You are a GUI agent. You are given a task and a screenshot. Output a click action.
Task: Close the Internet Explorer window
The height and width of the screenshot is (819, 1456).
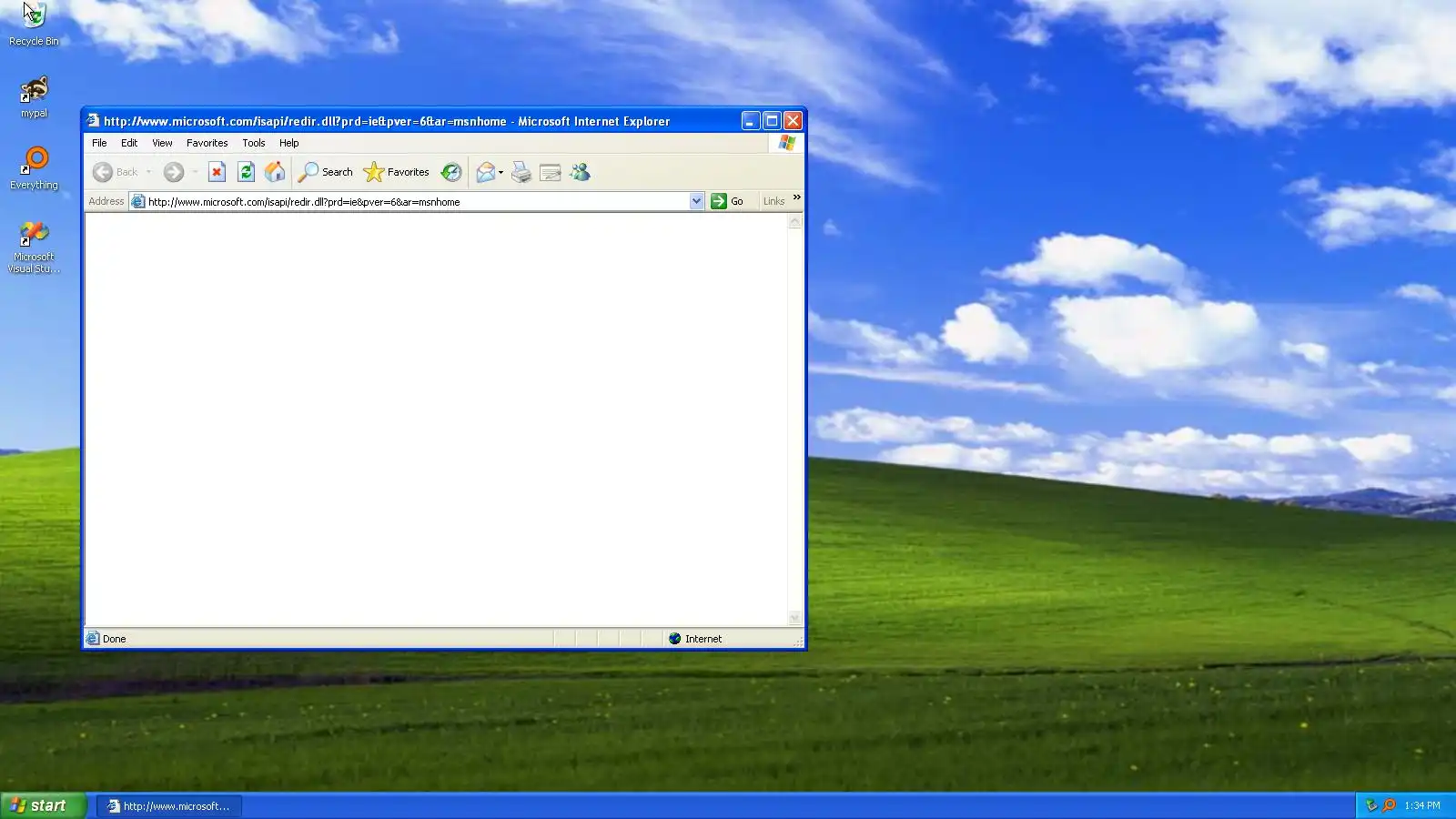click(793, 121)
